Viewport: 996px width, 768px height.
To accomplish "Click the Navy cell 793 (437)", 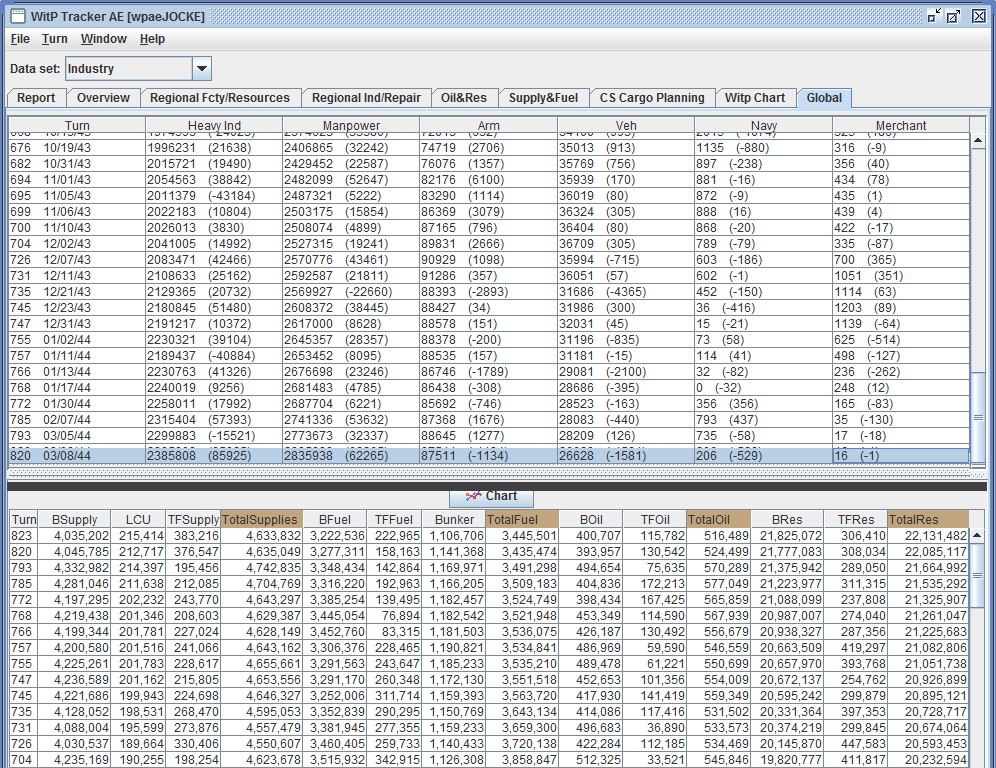I will [764, 420].
